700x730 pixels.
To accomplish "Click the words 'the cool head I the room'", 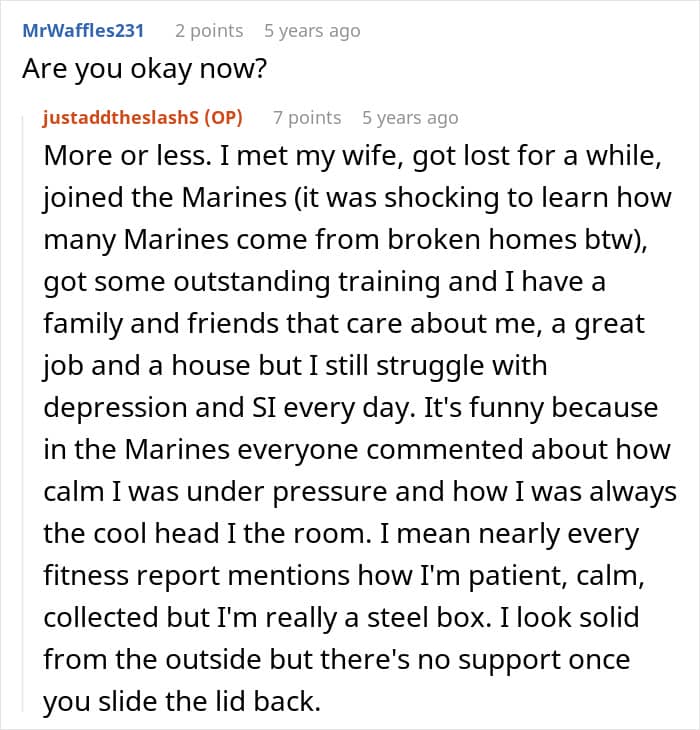I will click(x=205, y=534).
